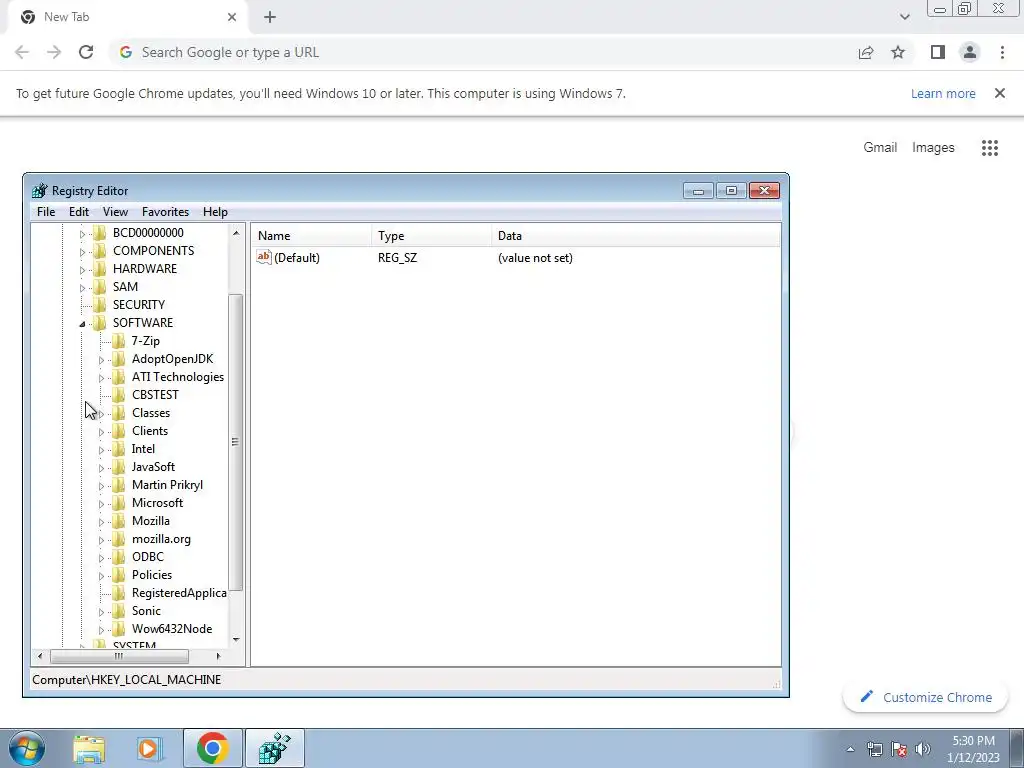Open Google Images link
1024x768 pixels.
(x=933, y=148)
